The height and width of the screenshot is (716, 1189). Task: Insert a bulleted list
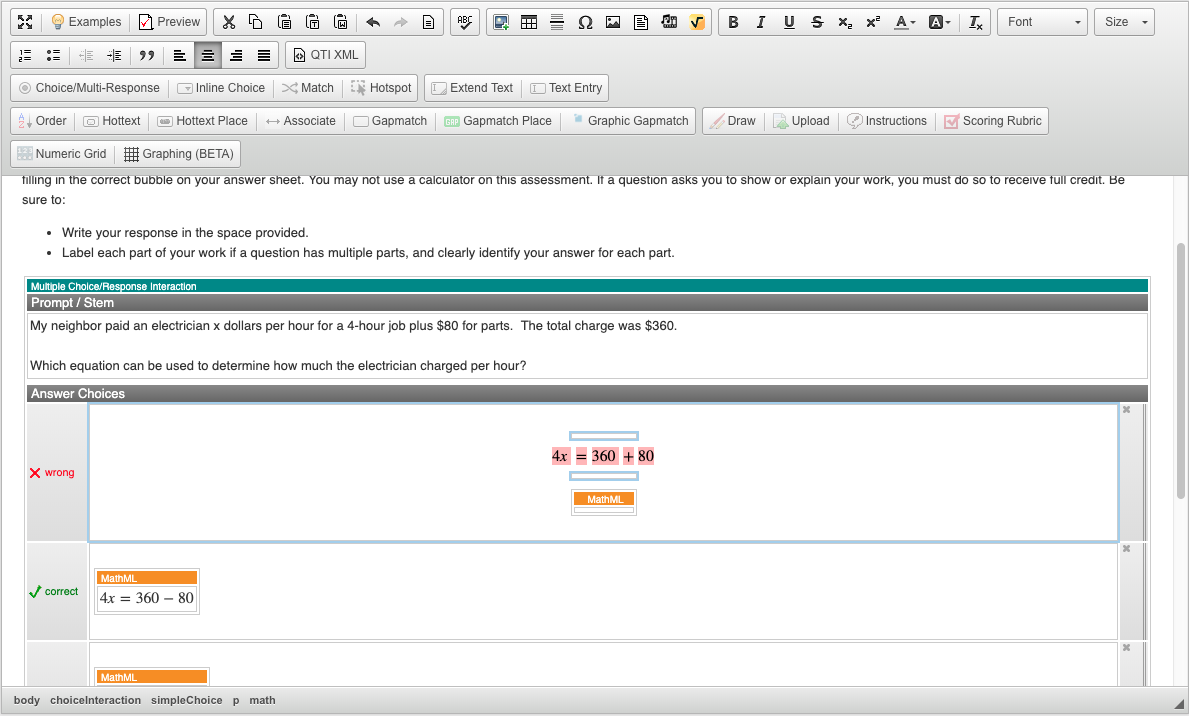pos(53,55)
